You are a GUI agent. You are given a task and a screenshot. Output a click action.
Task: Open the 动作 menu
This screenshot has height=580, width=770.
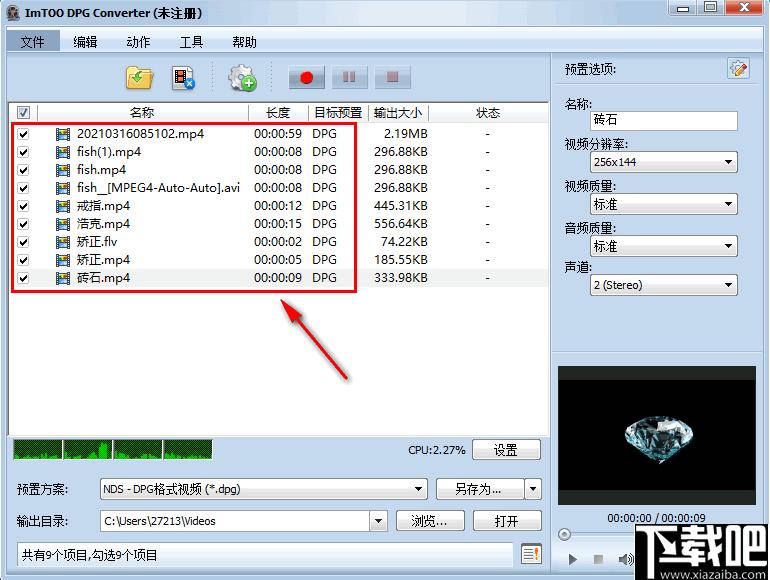tap(138, 42)
